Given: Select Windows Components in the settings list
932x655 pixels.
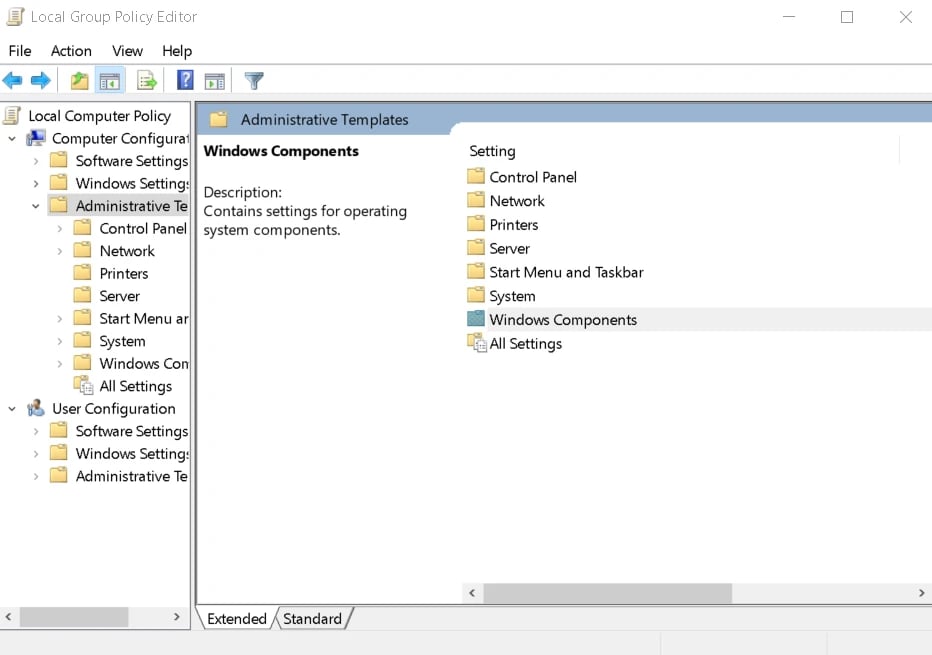Looking at the screenshot, I should tap(563, 320).
